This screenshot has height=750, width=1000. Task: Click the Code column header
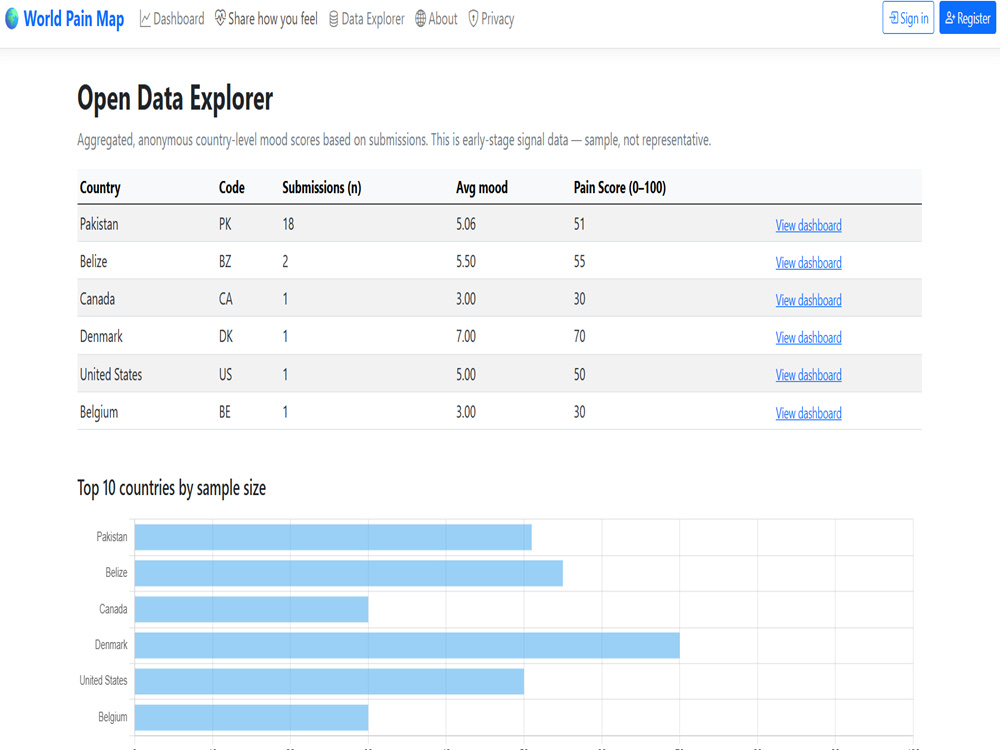click(x=232, y=188)
